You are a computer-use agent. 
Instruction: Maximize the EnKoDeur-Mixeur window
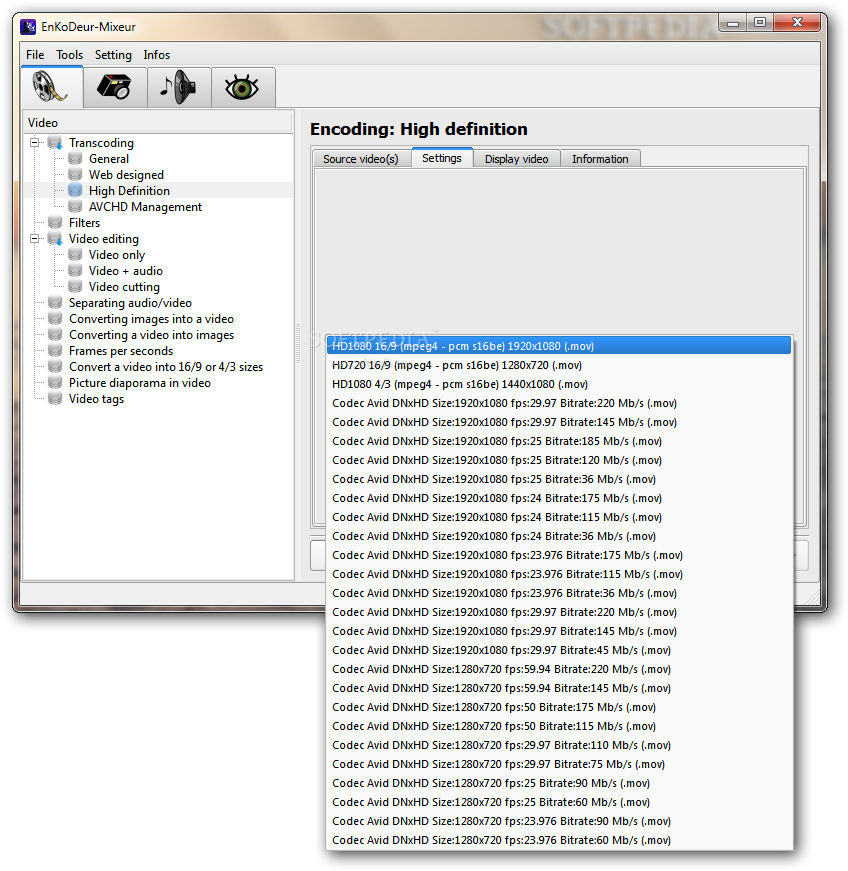[x=760, y=22]
